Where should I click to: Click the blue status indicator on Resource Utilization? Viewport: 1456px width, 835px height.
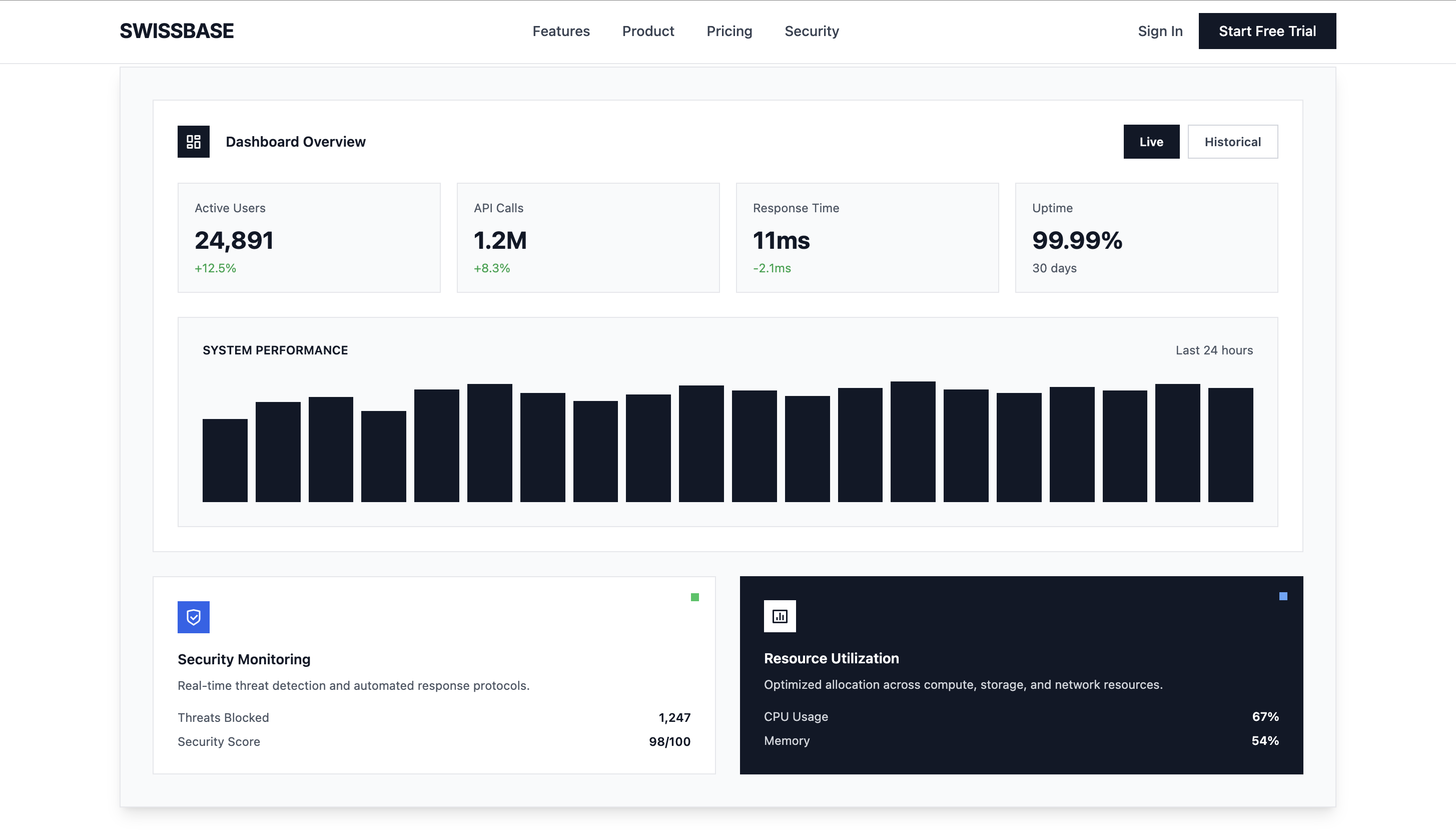click(1282, 597)
